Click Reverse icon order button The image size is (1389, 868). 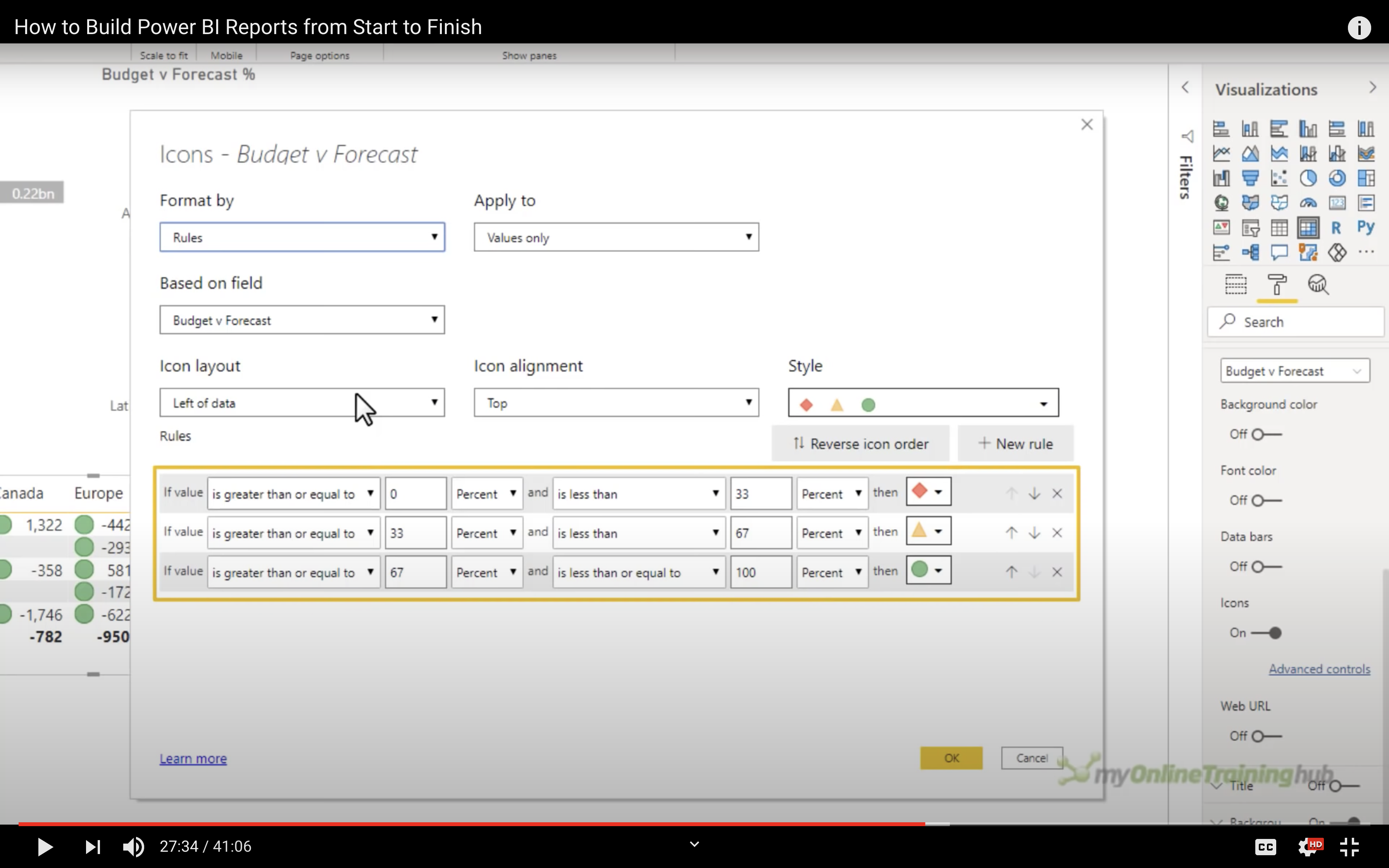tap(860, 444)
